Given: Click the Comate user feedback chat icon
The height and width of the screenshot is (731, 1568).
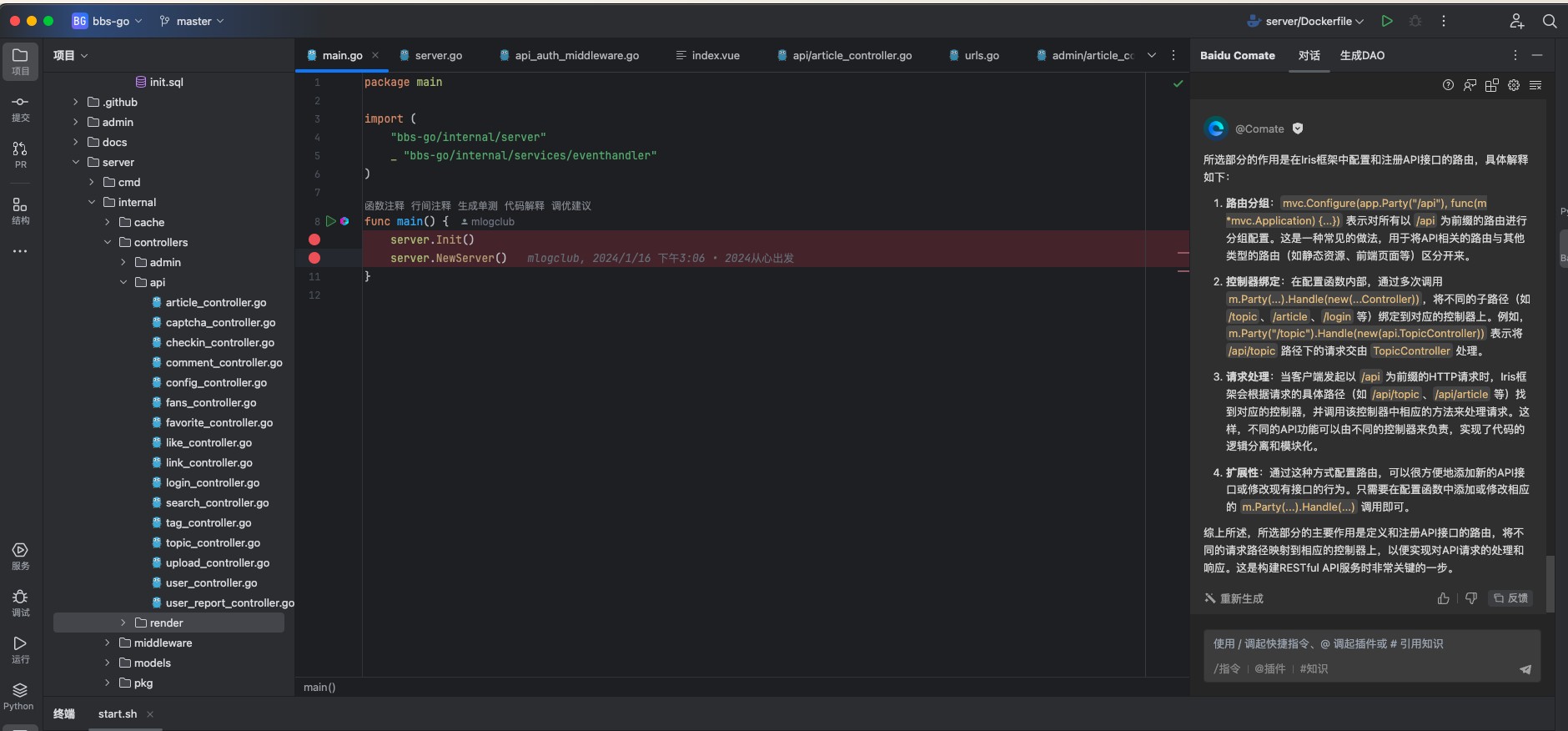Looking at the screenshot, I should coord(1470,85).
